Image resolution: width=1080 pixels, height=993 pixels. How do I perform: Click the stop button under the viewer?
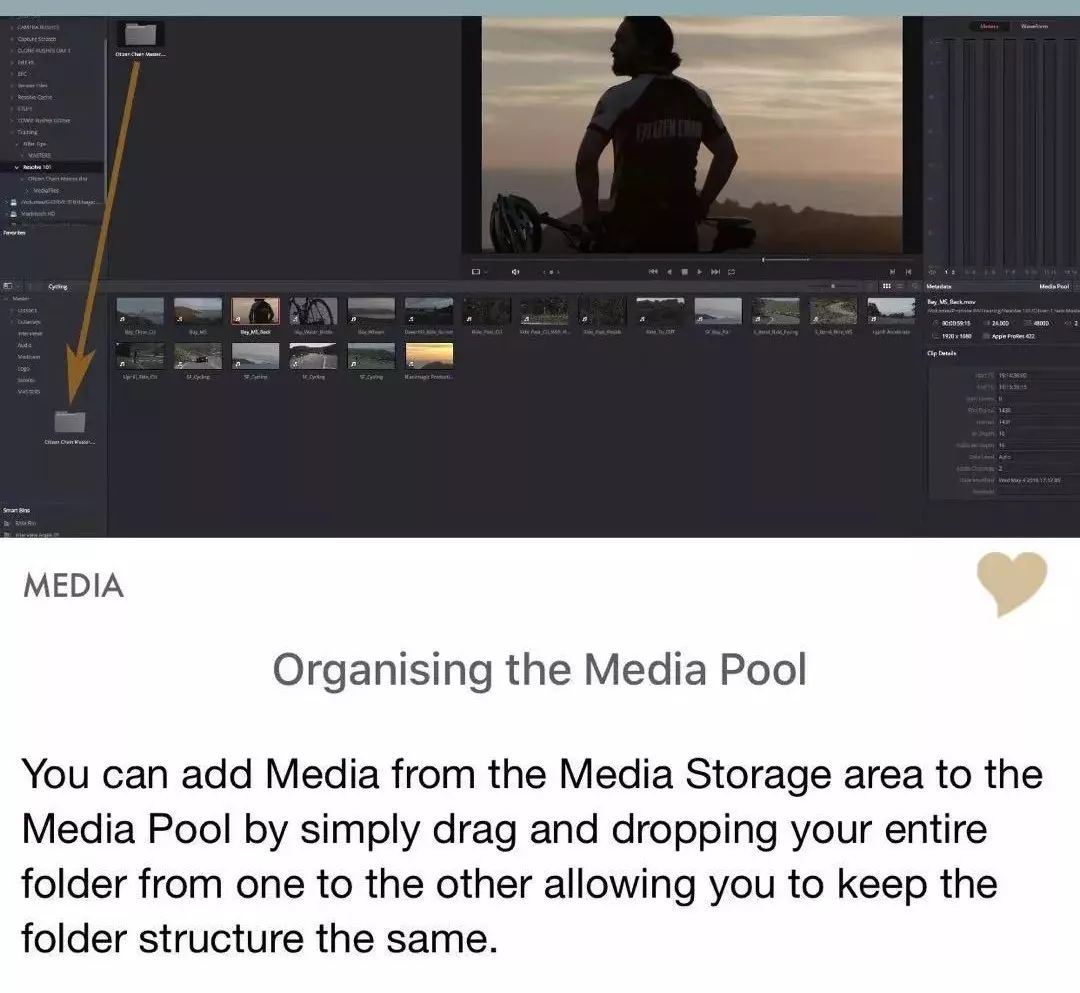pos(684,272)
